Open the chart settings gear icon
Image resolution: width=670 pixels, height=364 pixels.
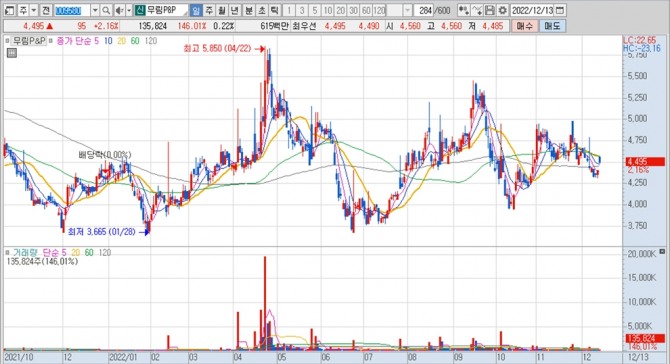coord(503,10)
